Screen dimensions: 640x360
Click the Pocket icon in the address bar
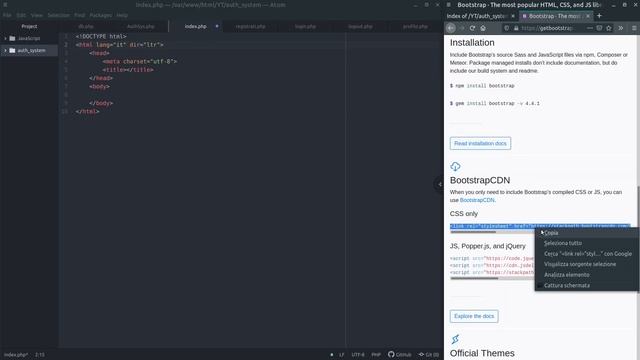[599, 28]
